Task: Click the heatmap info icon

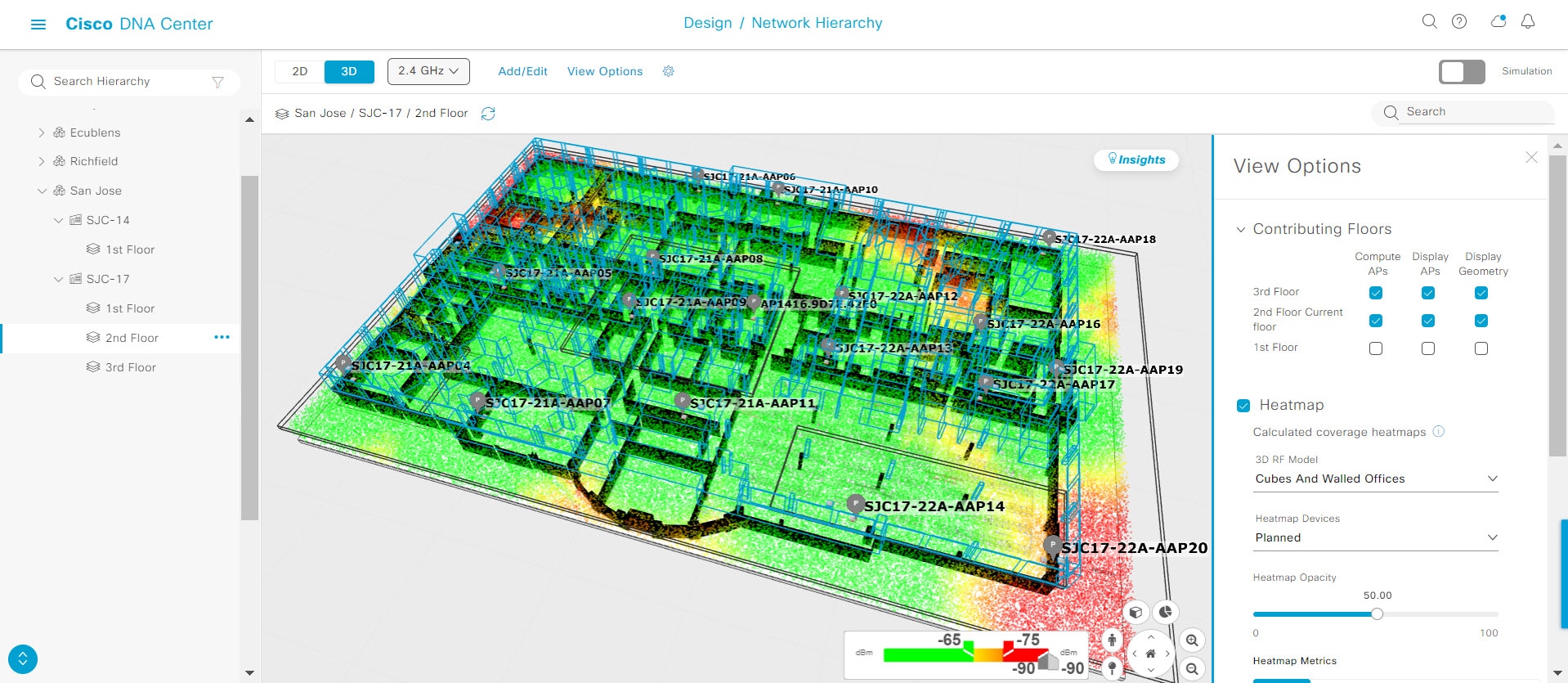Action: coord(1439,432)
